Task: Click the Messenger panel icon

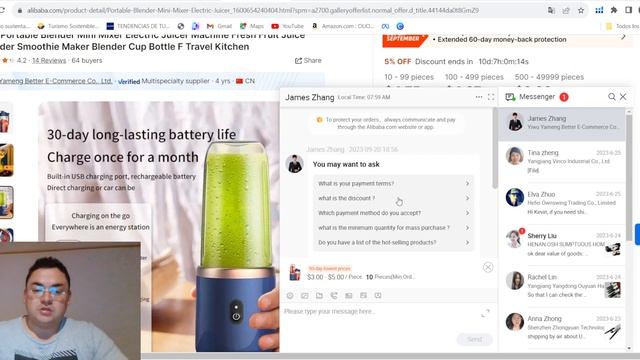Action: 510,97
